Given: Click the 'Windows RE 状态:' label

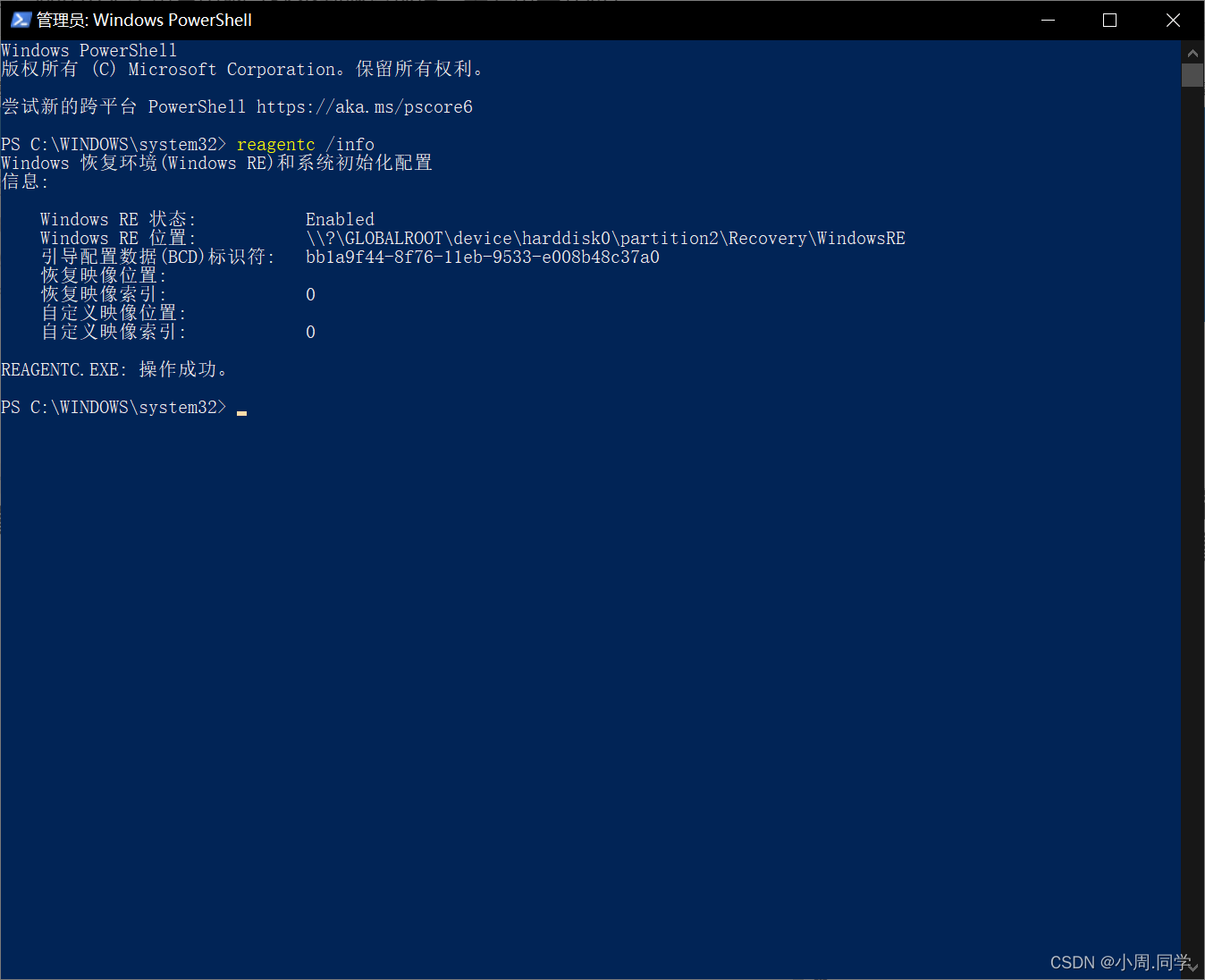Looking at the screenshot, I should tap(118, 219).
